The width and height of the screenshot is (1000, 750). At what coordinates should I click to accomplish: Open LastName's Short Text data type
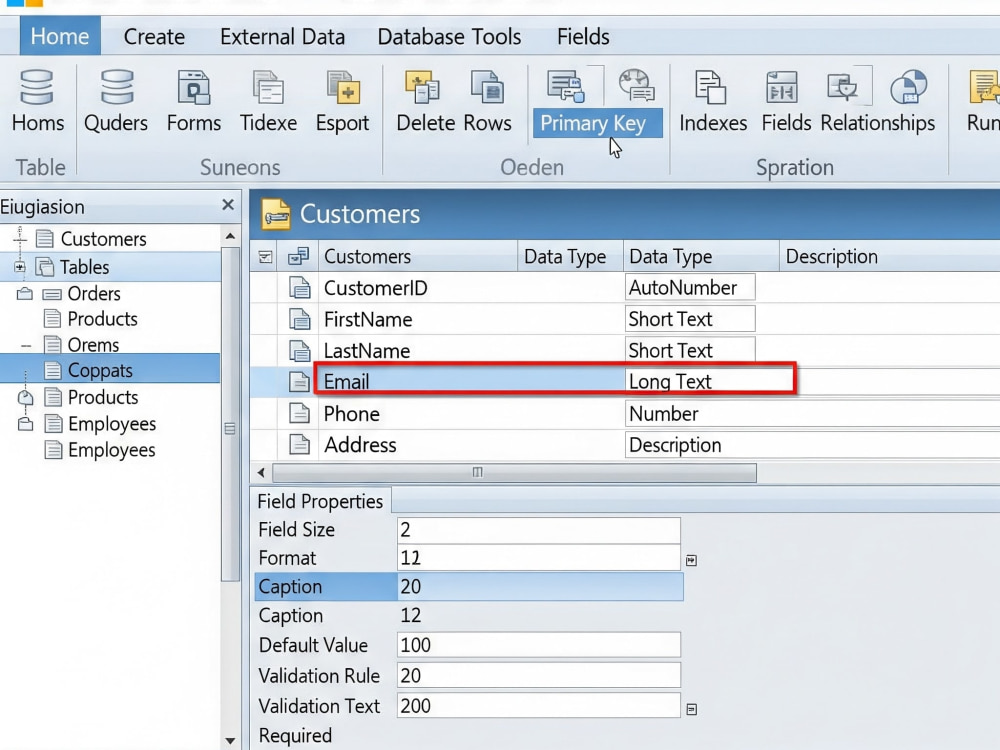coord(690,350)
